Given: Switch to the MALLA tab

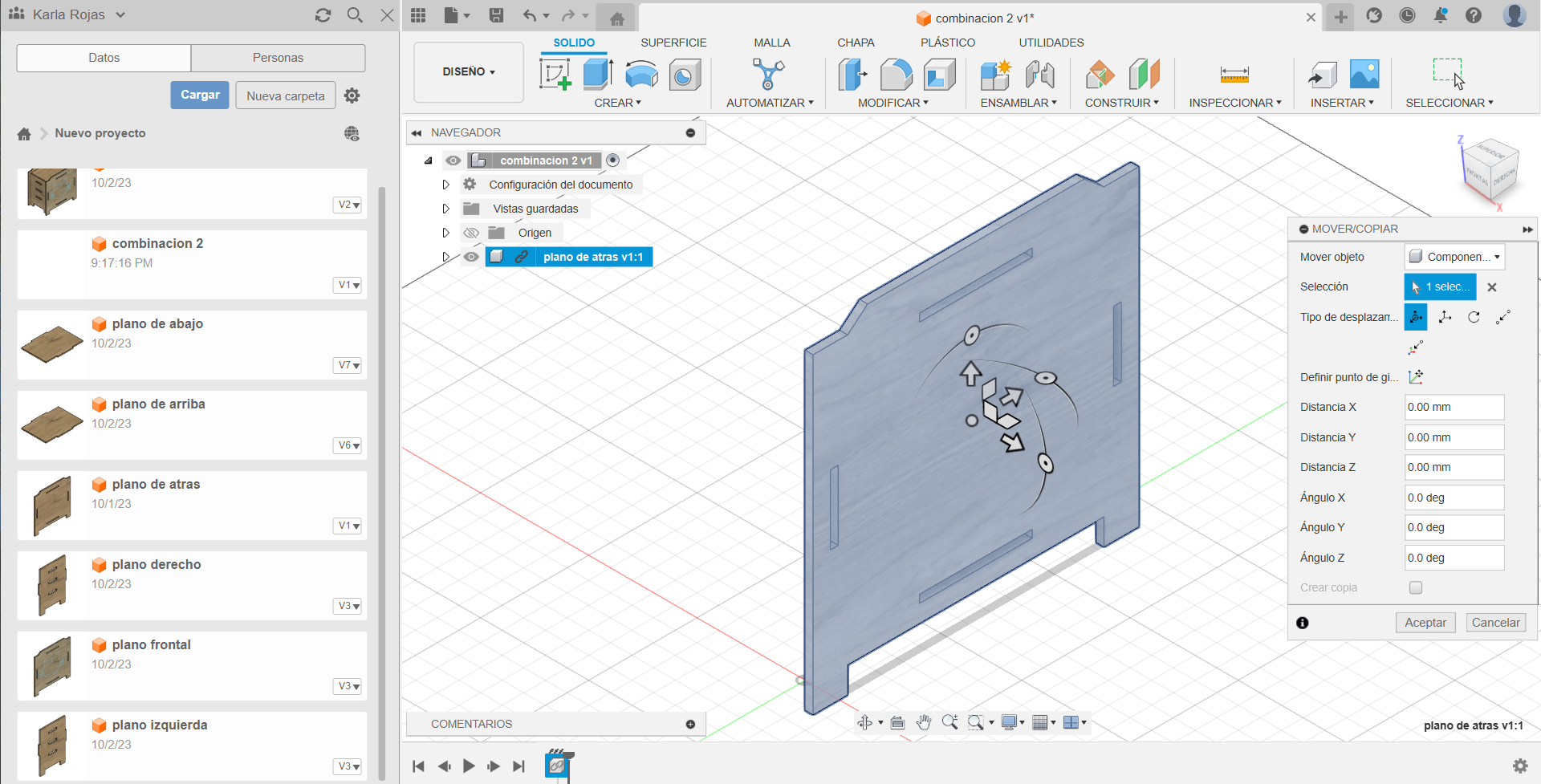Looking at the screenshot, I should point(772,43).
